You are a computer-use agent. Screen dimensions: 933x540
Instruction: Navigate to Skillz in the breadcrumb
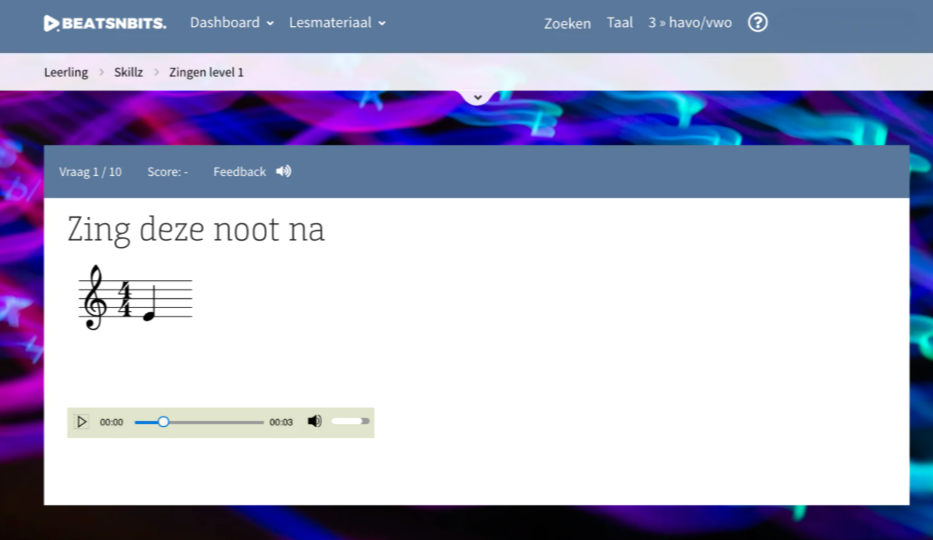128,72
